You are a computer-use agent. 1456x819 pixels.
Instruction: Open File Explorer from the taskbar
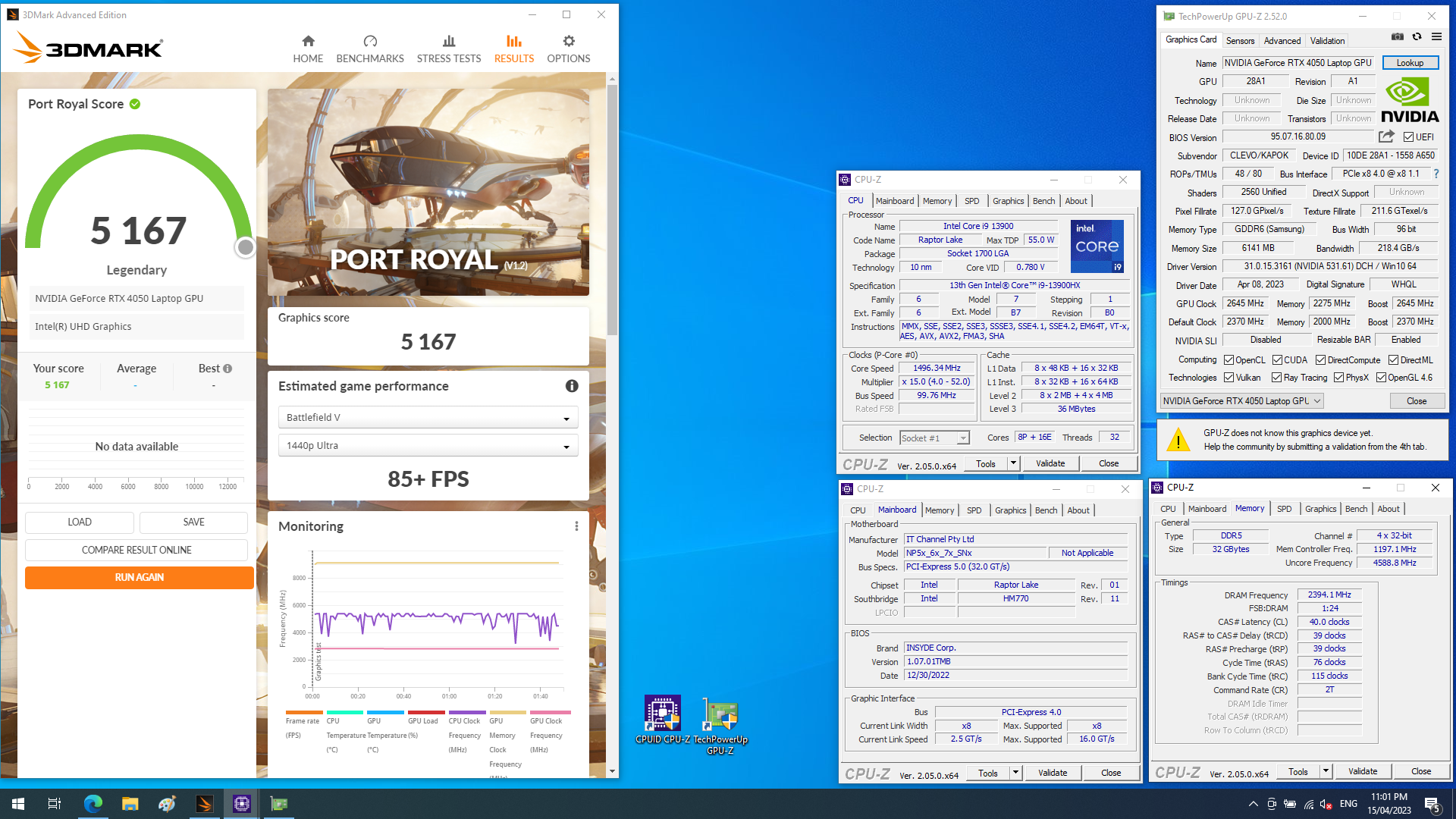tap(130, 804)
